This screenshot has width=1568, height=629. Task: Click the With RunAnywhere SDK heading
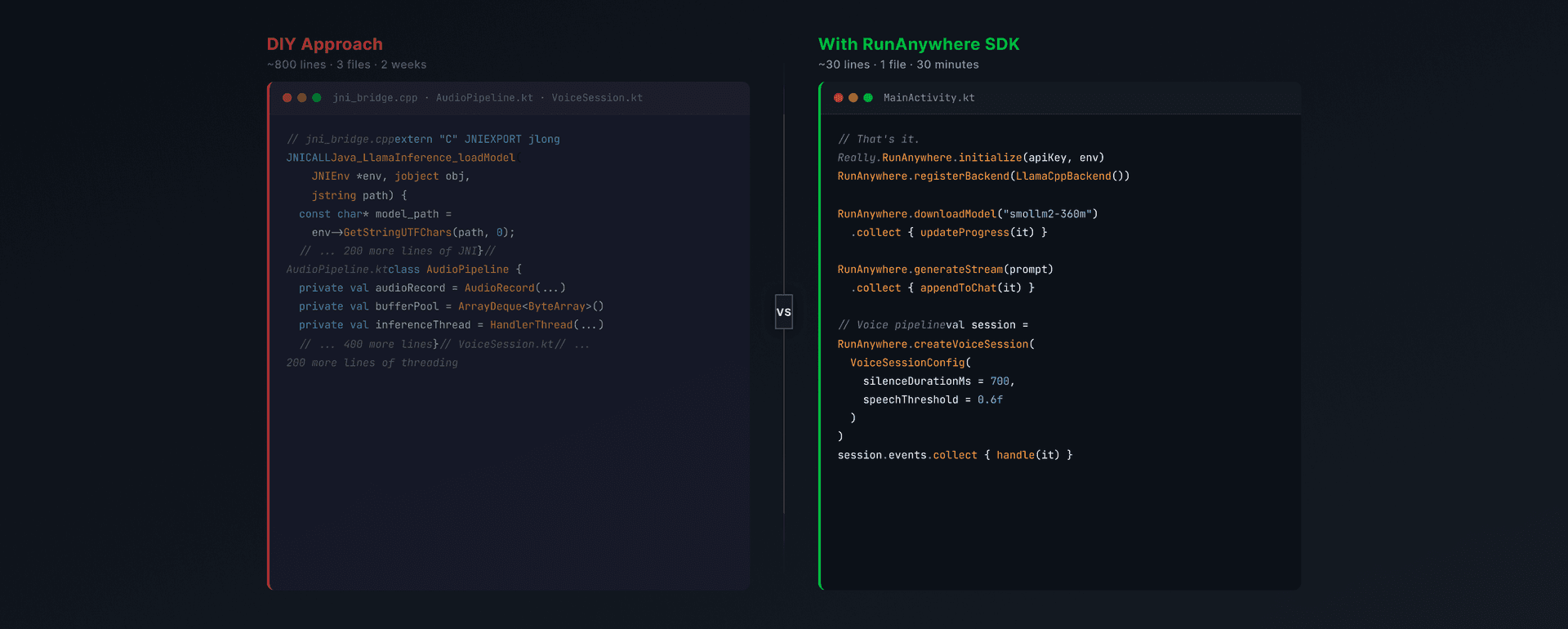919,44
